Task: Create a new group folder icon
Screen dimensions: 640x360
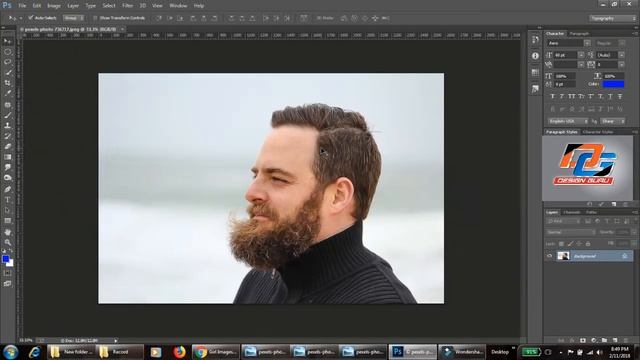Action: [x=604, y=340]
